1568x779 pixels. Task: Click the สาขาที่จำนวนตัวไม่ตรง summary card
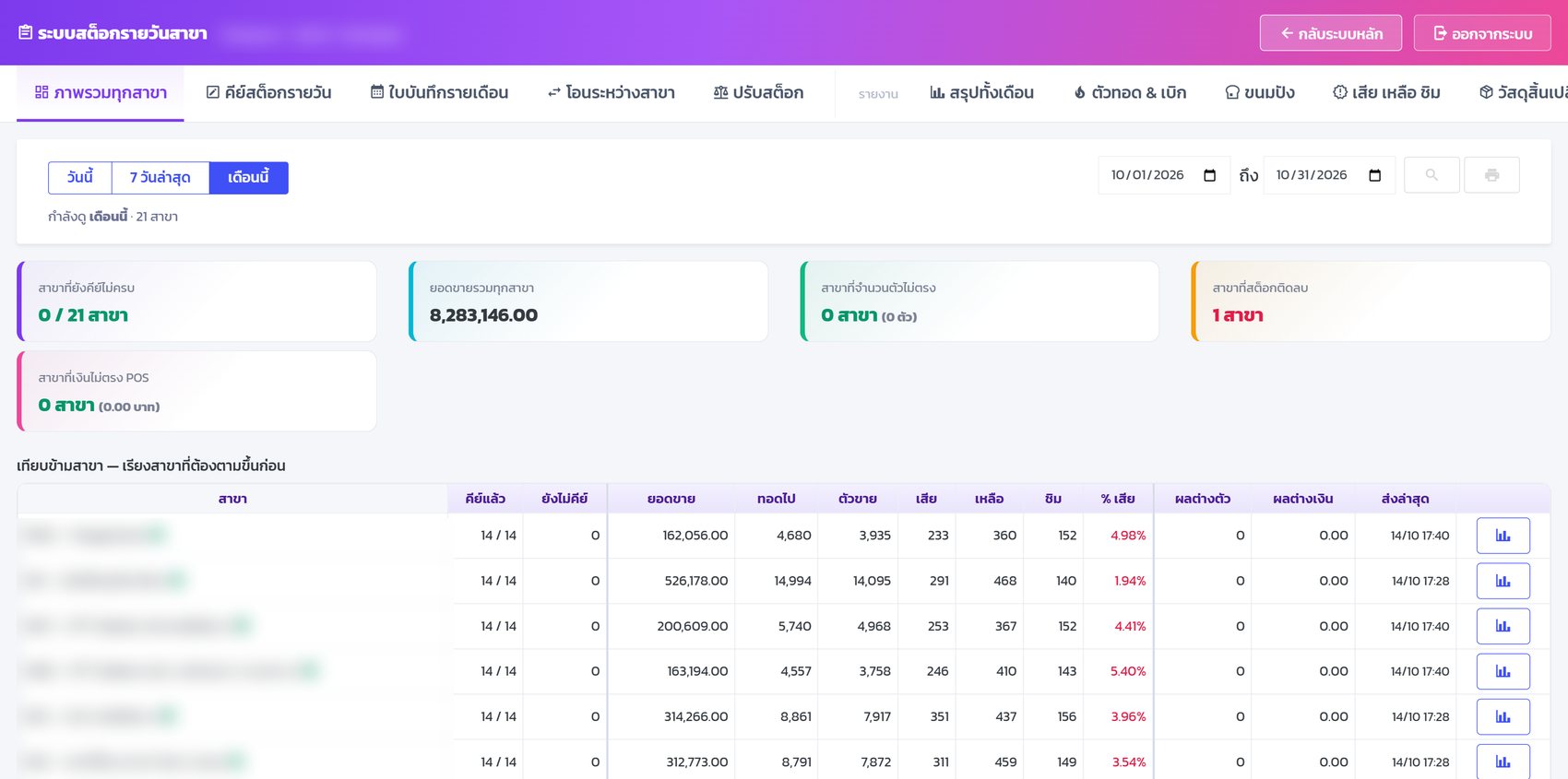click(980, 301)
